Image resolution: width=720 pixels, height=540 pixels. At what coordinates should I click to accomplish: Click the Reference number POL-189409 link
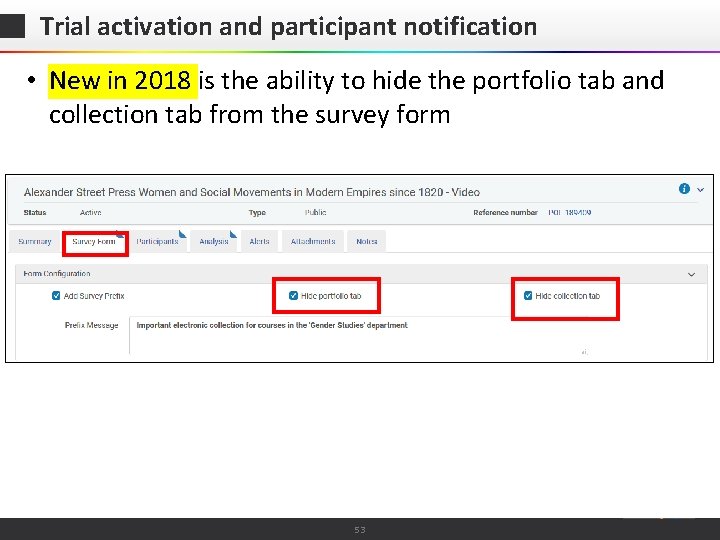[569, 213]
